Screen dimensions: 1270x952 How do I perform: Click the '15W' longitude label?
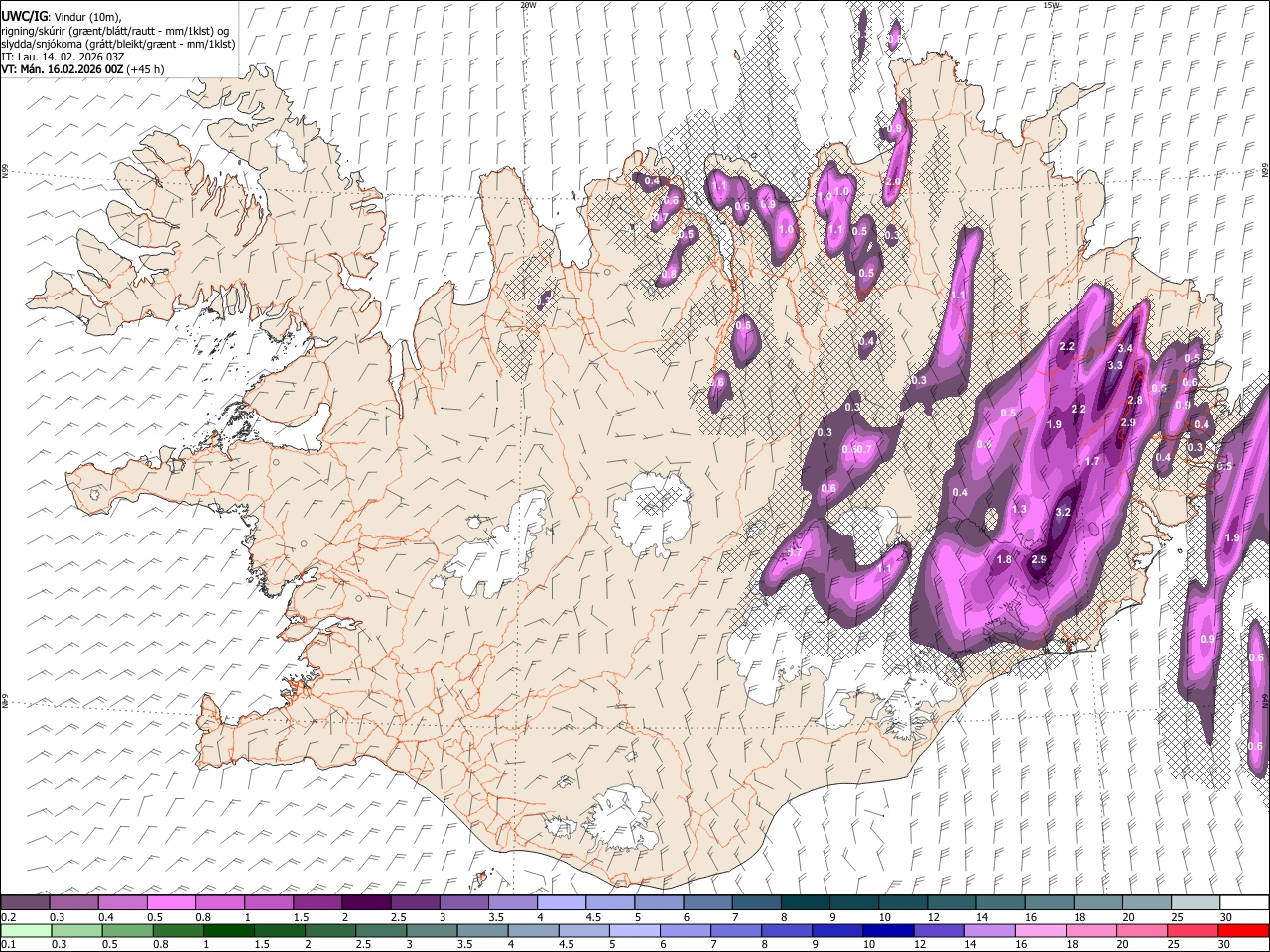(x=1051, y=5)
